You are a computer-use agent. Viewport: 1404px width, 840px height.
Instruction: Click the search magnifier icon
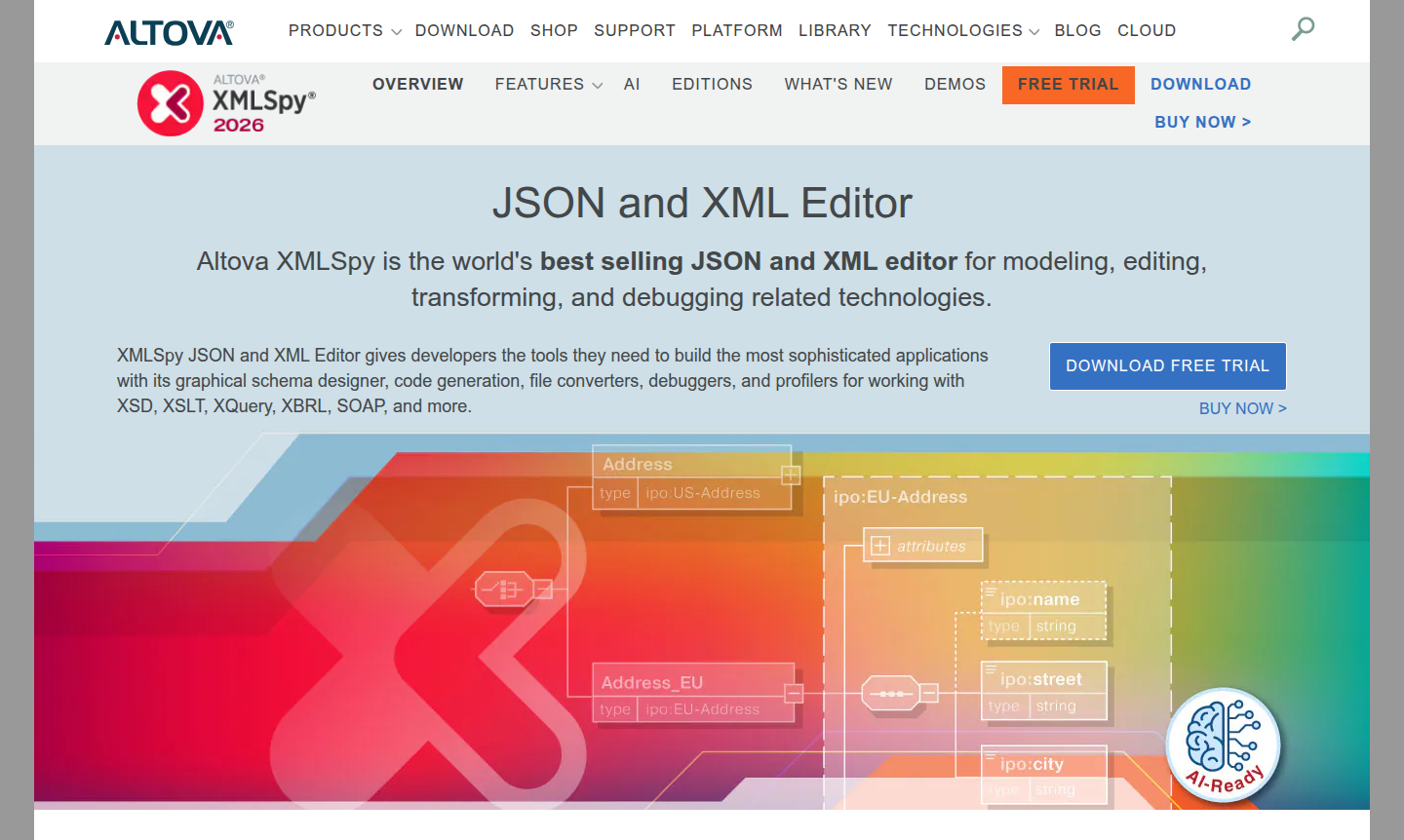pos(1303,29)
